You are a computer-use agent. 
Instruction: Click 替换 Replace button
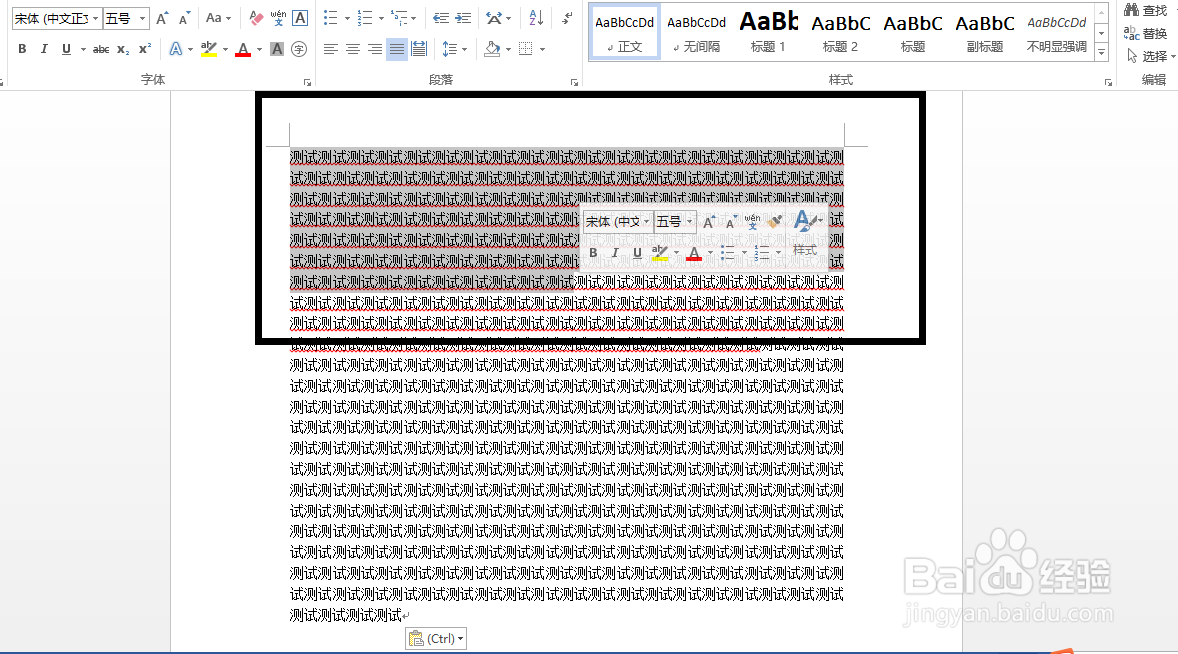1145,33
